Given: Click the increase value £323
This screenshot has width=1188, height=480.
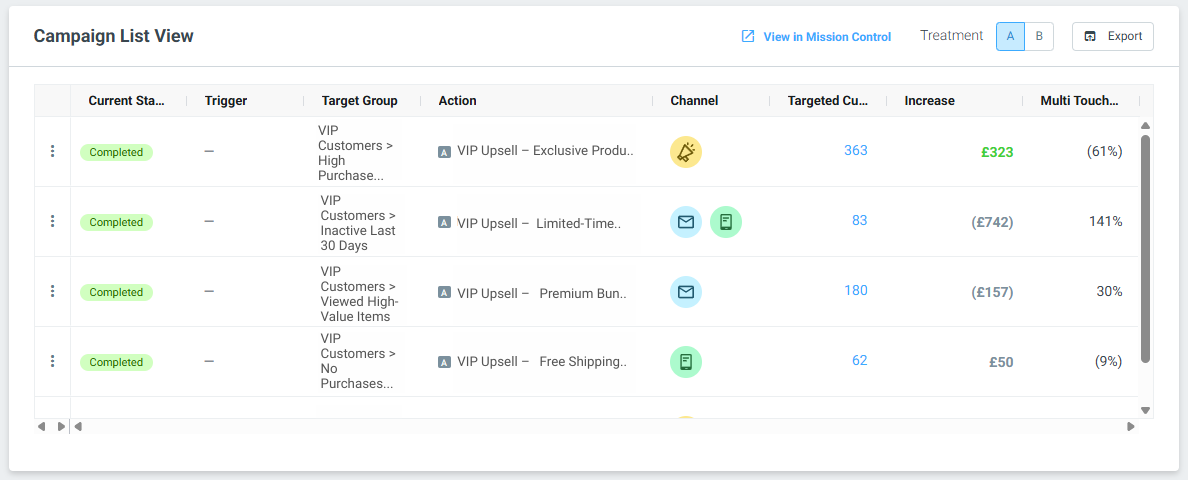Looking at the screenshot, I should pos(997,152).
